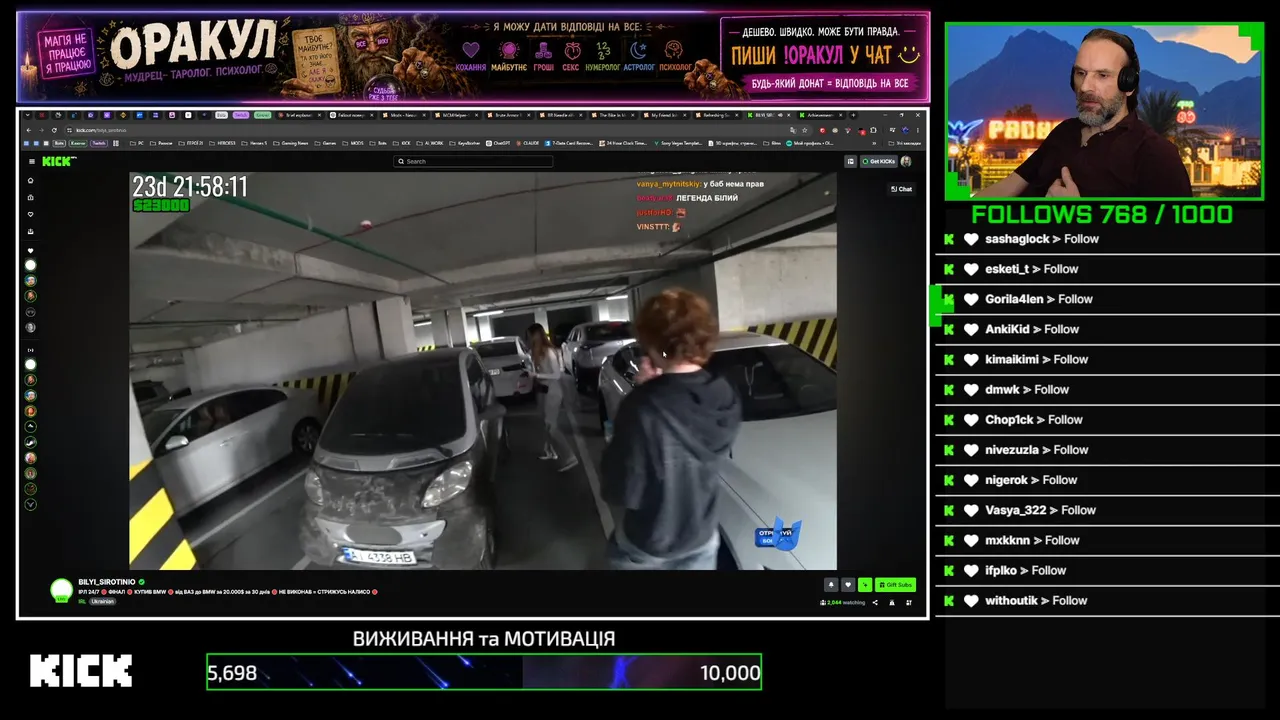Image resolution: width=1280 pixels, height=720 pixels.
Task: Open the user profile avatar in the Kick header
Action: pos(906,161)
